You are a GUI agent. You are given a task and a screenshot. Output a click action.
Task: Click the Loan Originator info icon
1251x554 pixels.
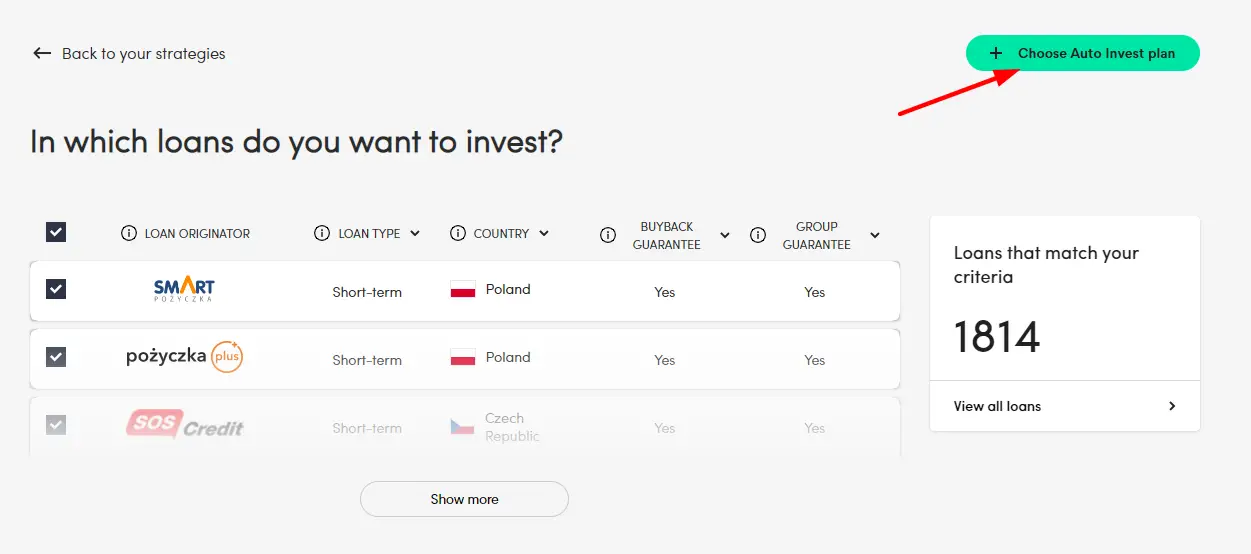tap(128, 233)
